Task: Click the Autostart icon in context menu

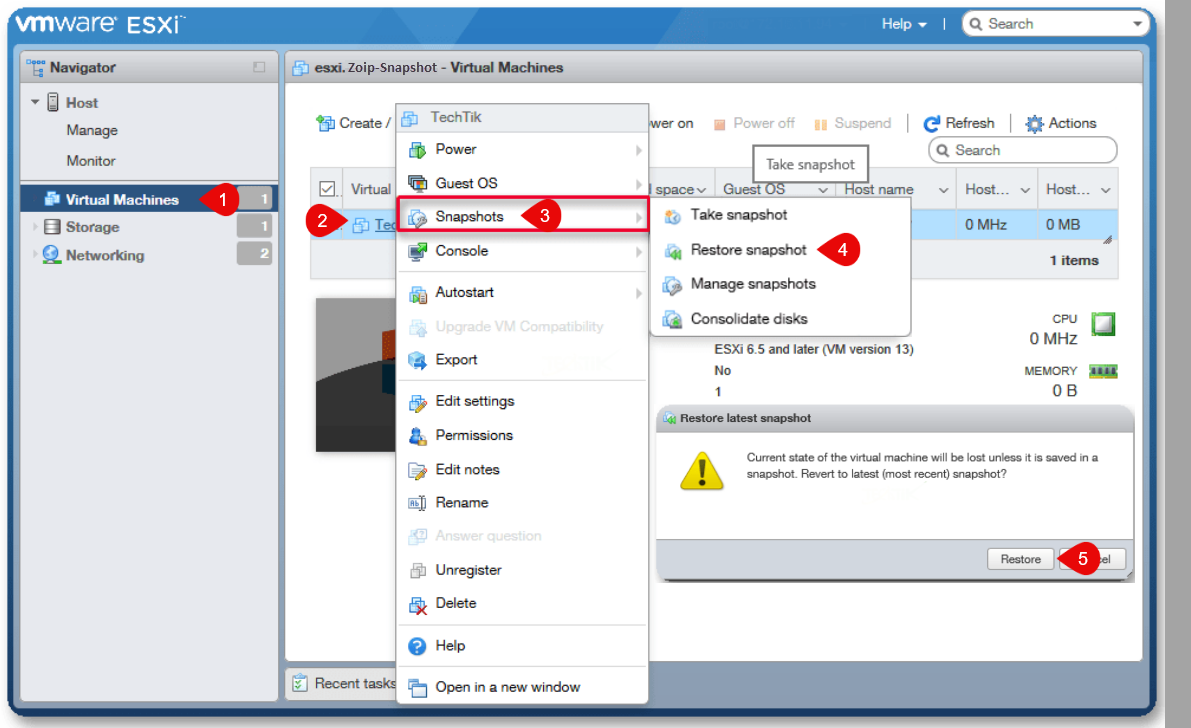Action: 417,293
